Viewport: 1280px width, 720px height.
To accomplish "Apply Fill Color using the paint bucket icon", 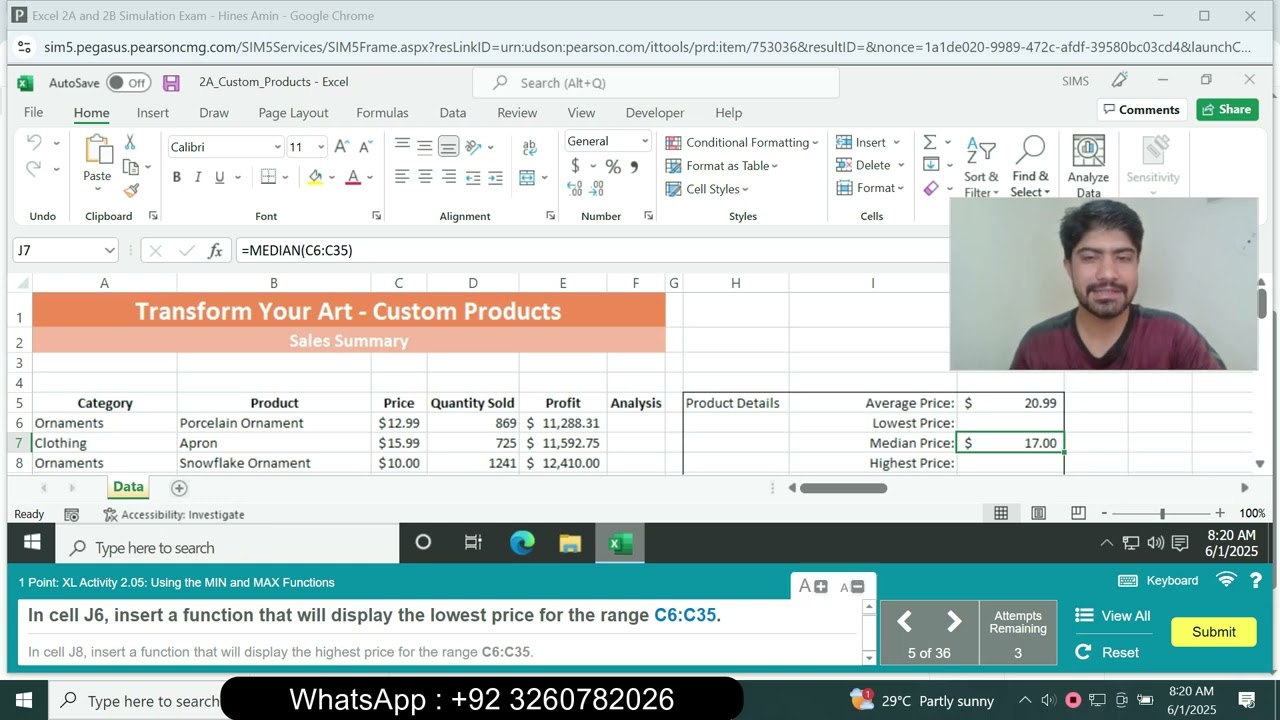I will click(x=315, y=177).
